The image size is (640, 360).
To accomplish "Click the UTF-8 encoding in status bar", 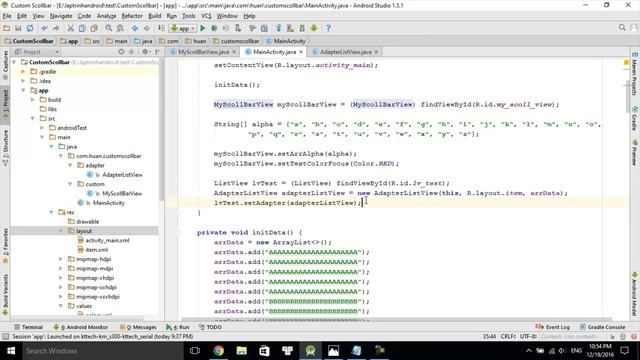I will click(528, 336).
